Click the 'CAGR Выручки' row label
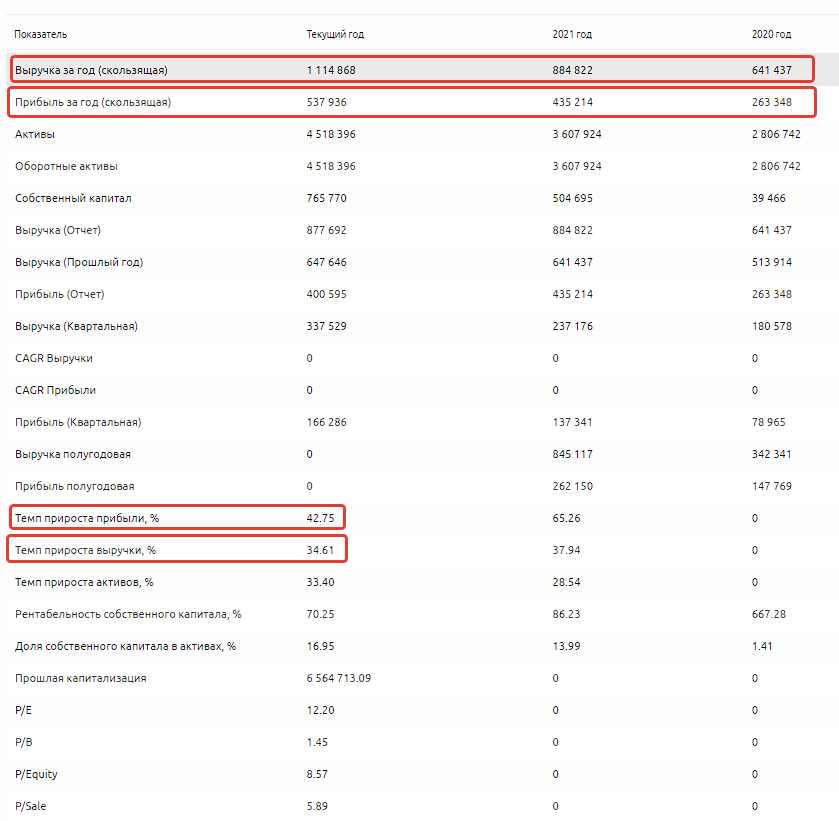The image size is (839, 821). (x=54, y=358)
